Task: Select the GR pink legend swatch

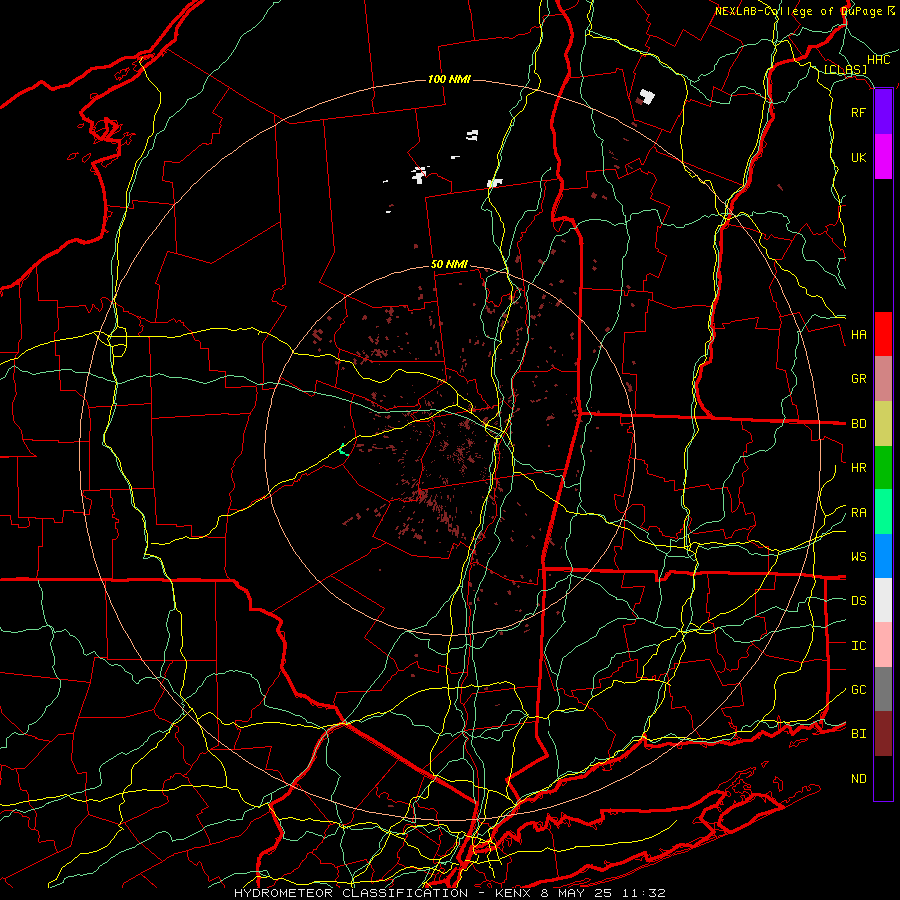Action: [x=883, y=379]
